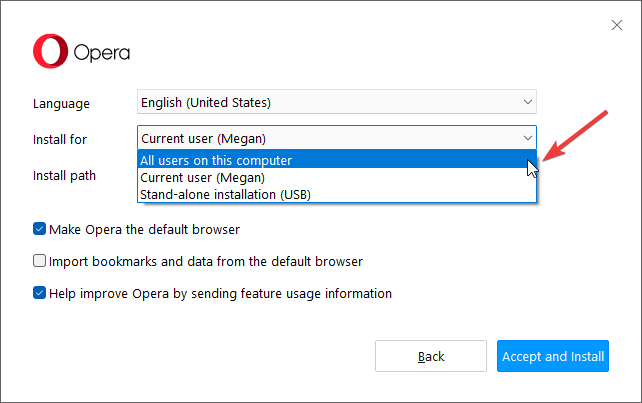The height and width of the screenshot is (403, 642).
Task: Click the Back button
Action: click(x=431, y=356)
